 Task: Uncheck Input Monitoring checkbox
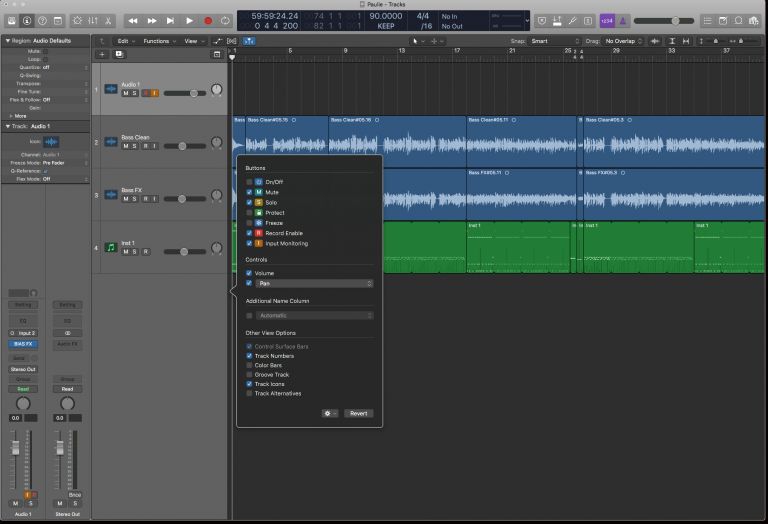pyautogui.click(x=249, y=243)
